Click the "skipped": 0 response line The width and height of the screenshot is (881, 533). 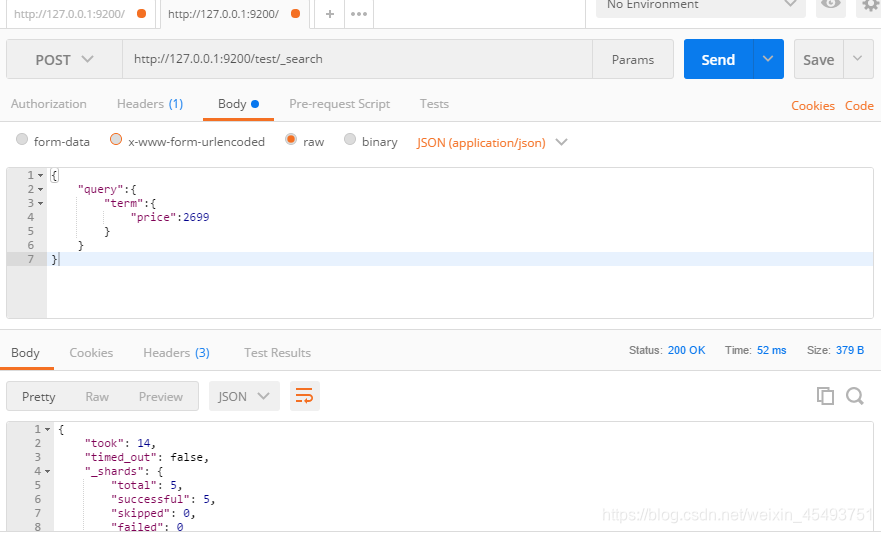(x=153, y=513)
